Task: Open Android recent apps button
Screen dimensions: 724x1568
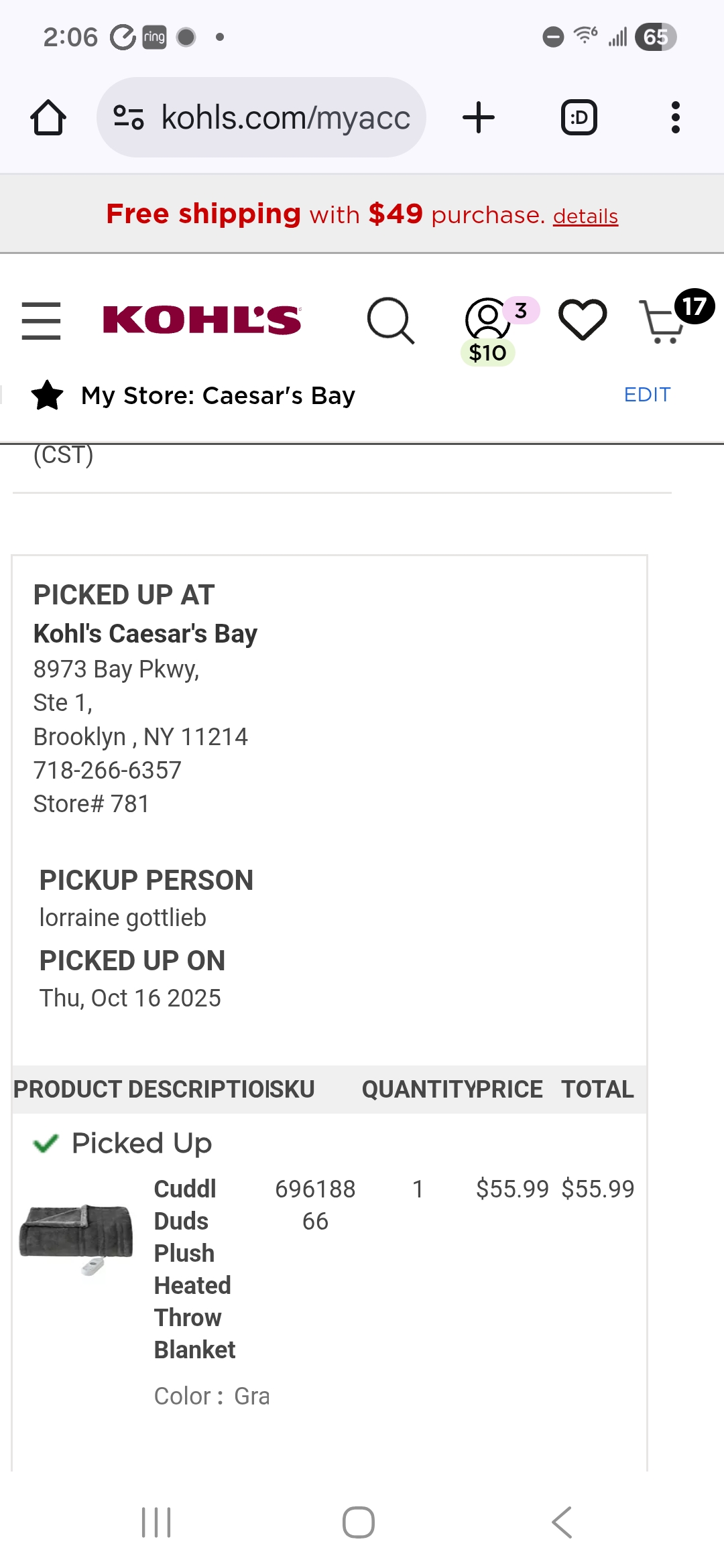Action: [156, 1522]
